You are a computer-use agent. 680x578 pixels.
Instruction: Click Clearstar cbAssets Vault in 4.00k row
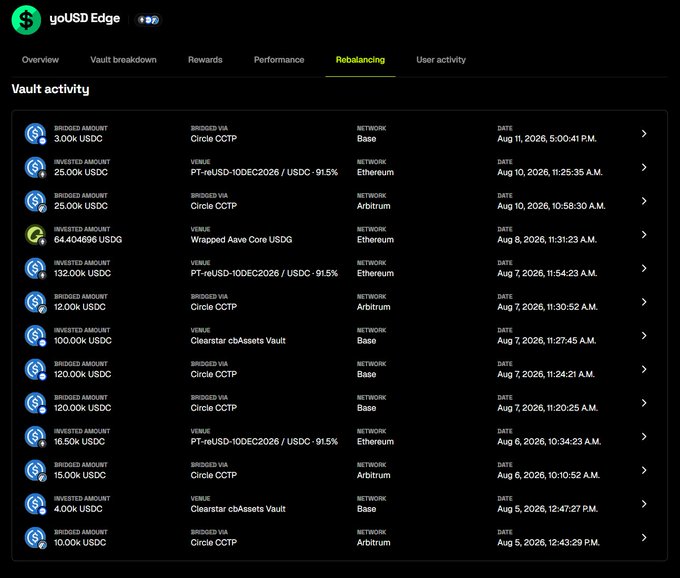tap(238, 509)
